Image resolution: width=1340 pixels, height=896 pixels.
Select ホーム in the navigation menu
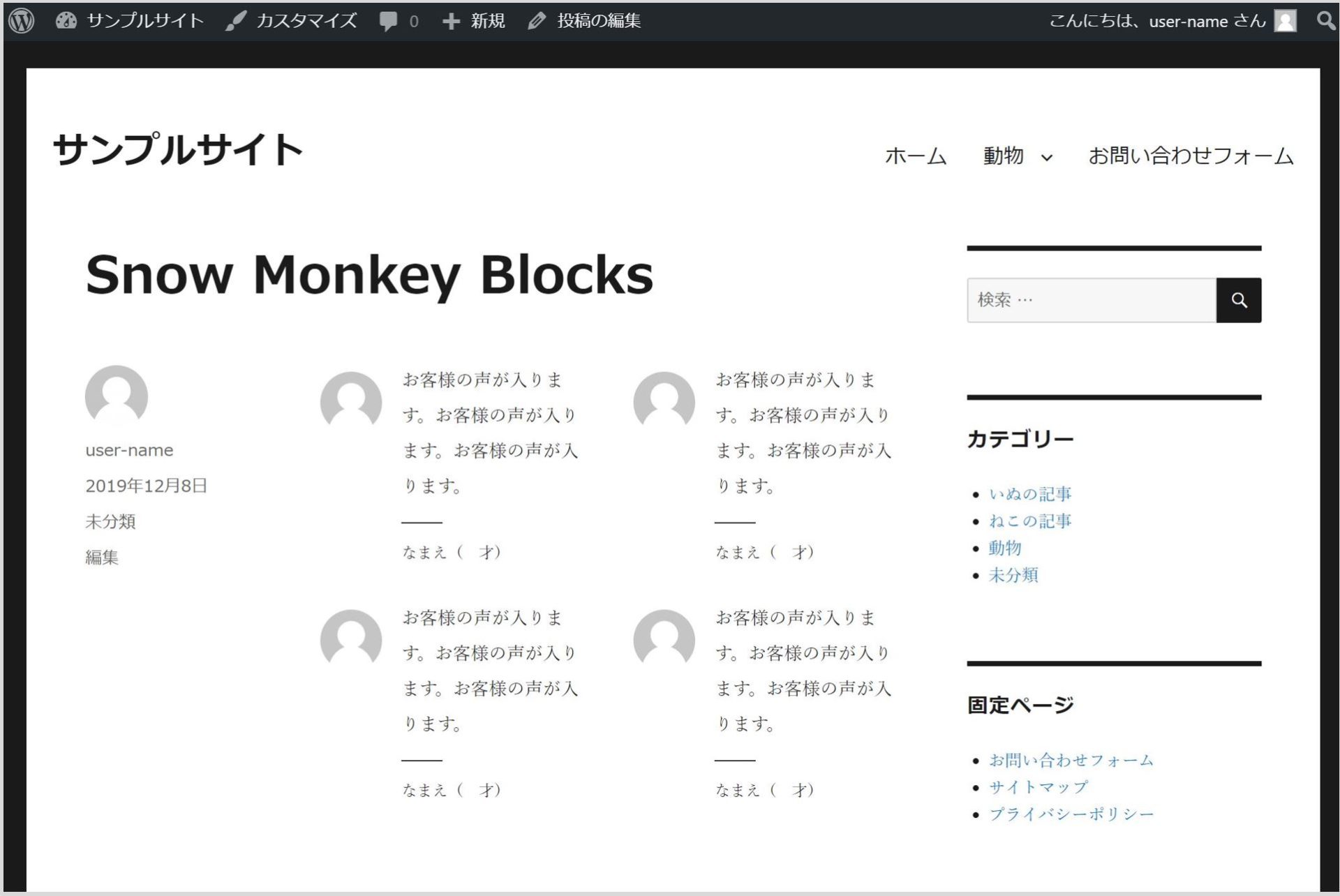click(916, 156)
